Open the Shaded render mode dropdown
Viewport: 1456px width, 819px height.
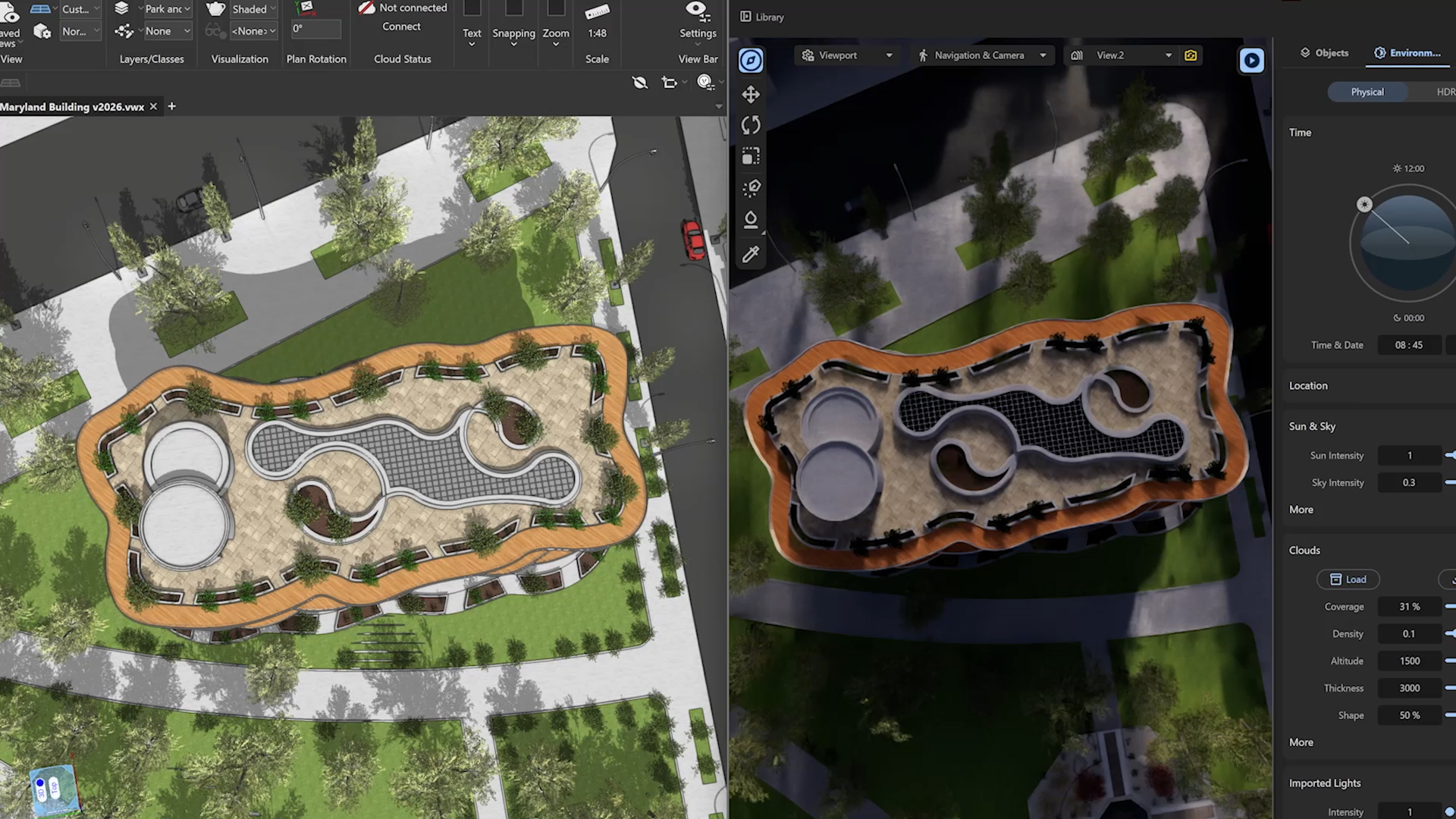click(253, 9)
